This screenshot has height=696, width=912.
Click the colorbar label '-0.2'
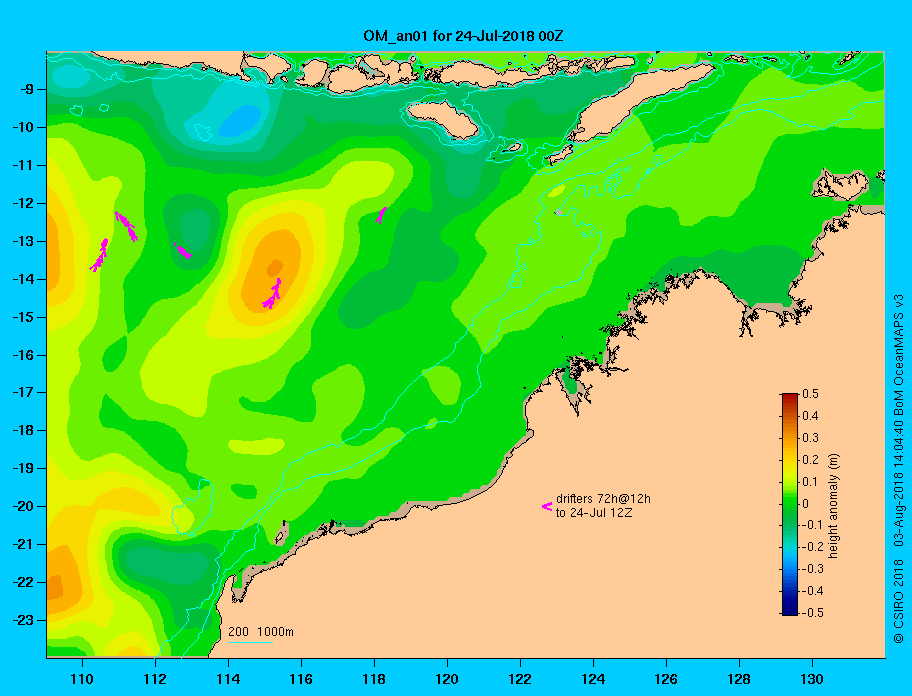(812, 547)
